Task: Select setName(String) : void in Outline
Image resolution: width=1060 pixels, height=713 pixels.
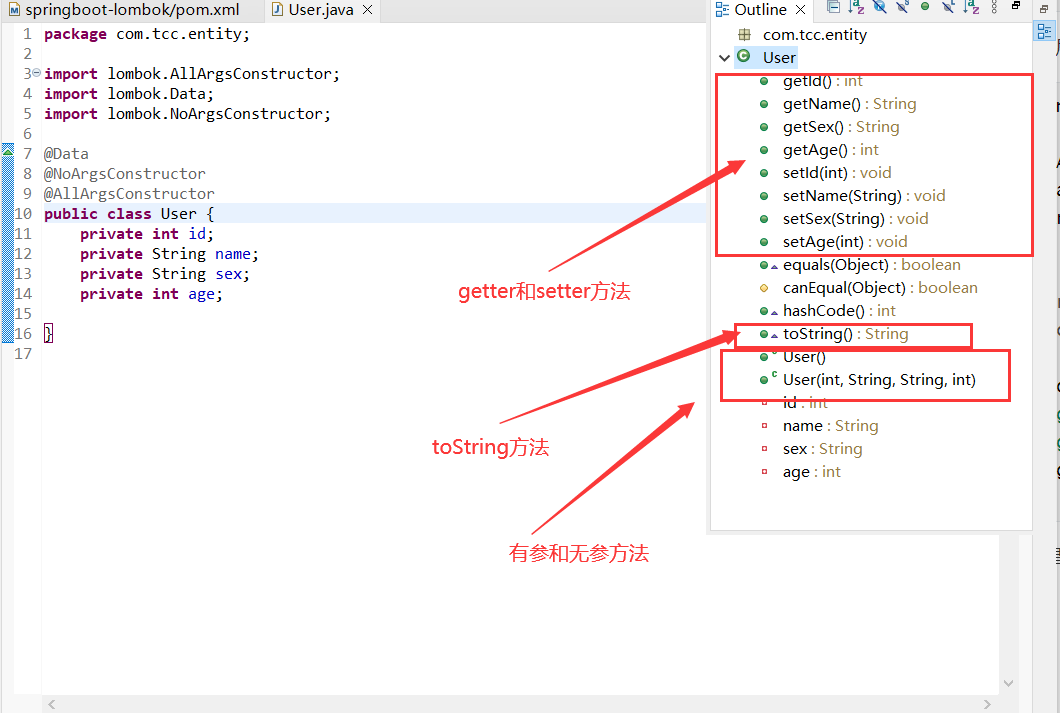Action: tap(864, 196)
